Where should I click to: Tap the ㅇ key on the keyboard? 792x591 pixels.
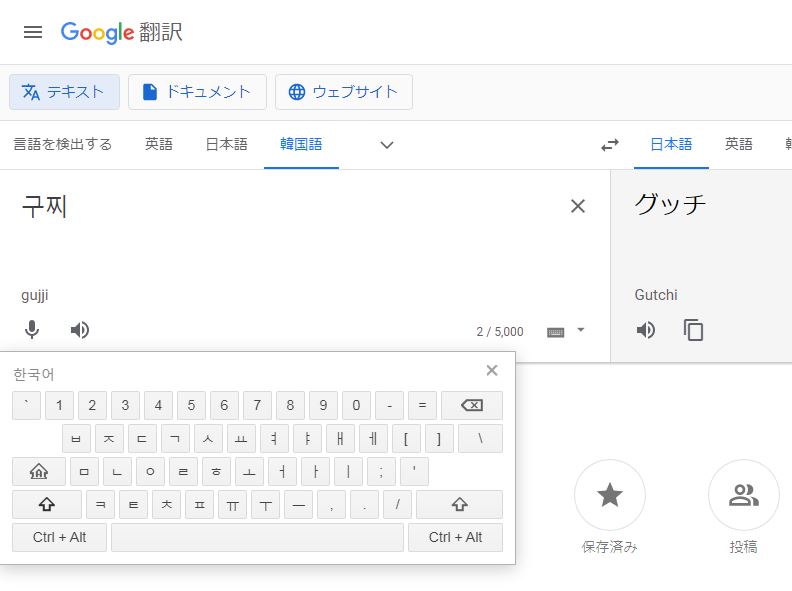pos(150,472)
